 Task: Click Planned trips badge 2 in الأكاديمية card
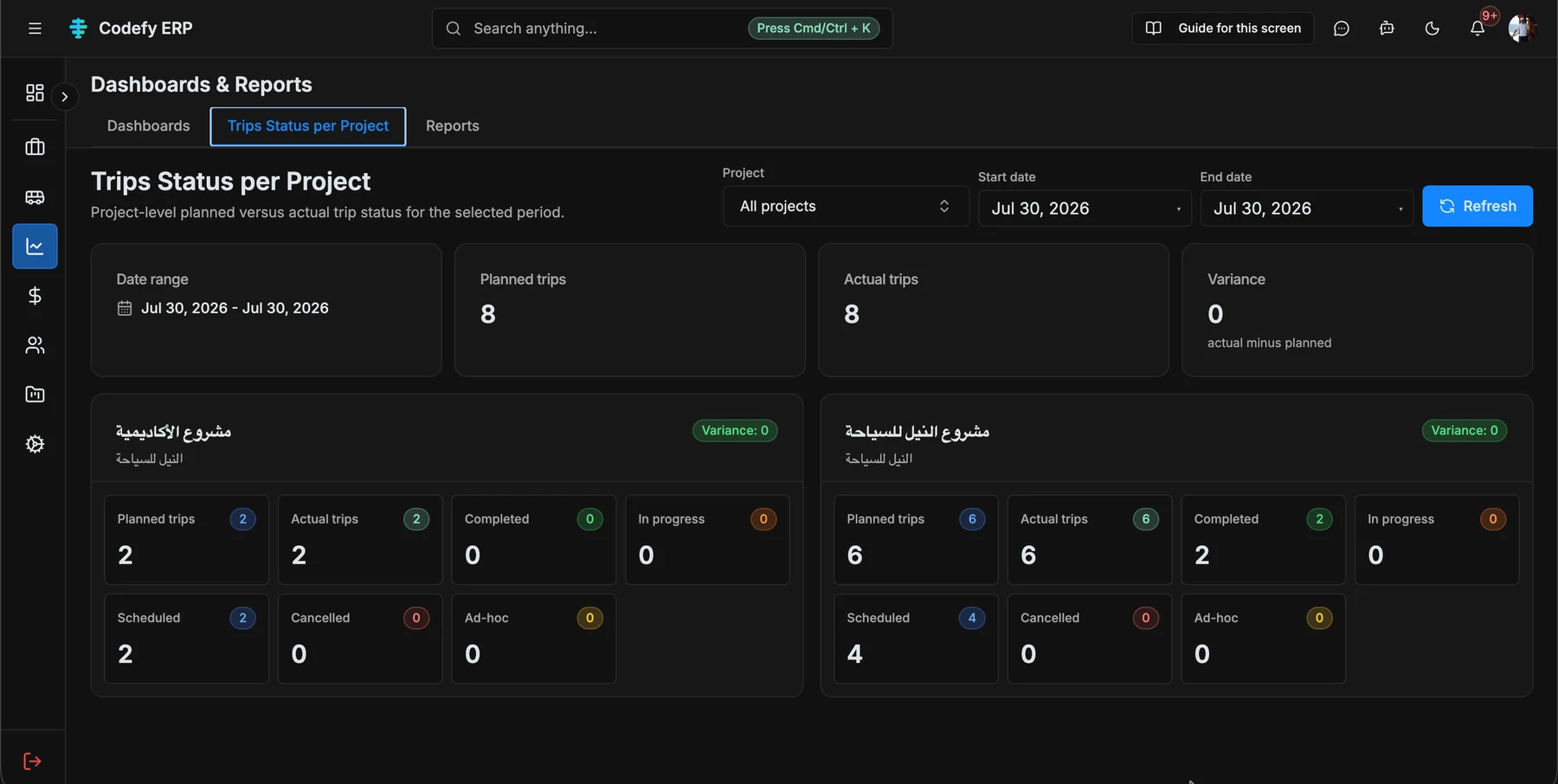tap(242, 519)
